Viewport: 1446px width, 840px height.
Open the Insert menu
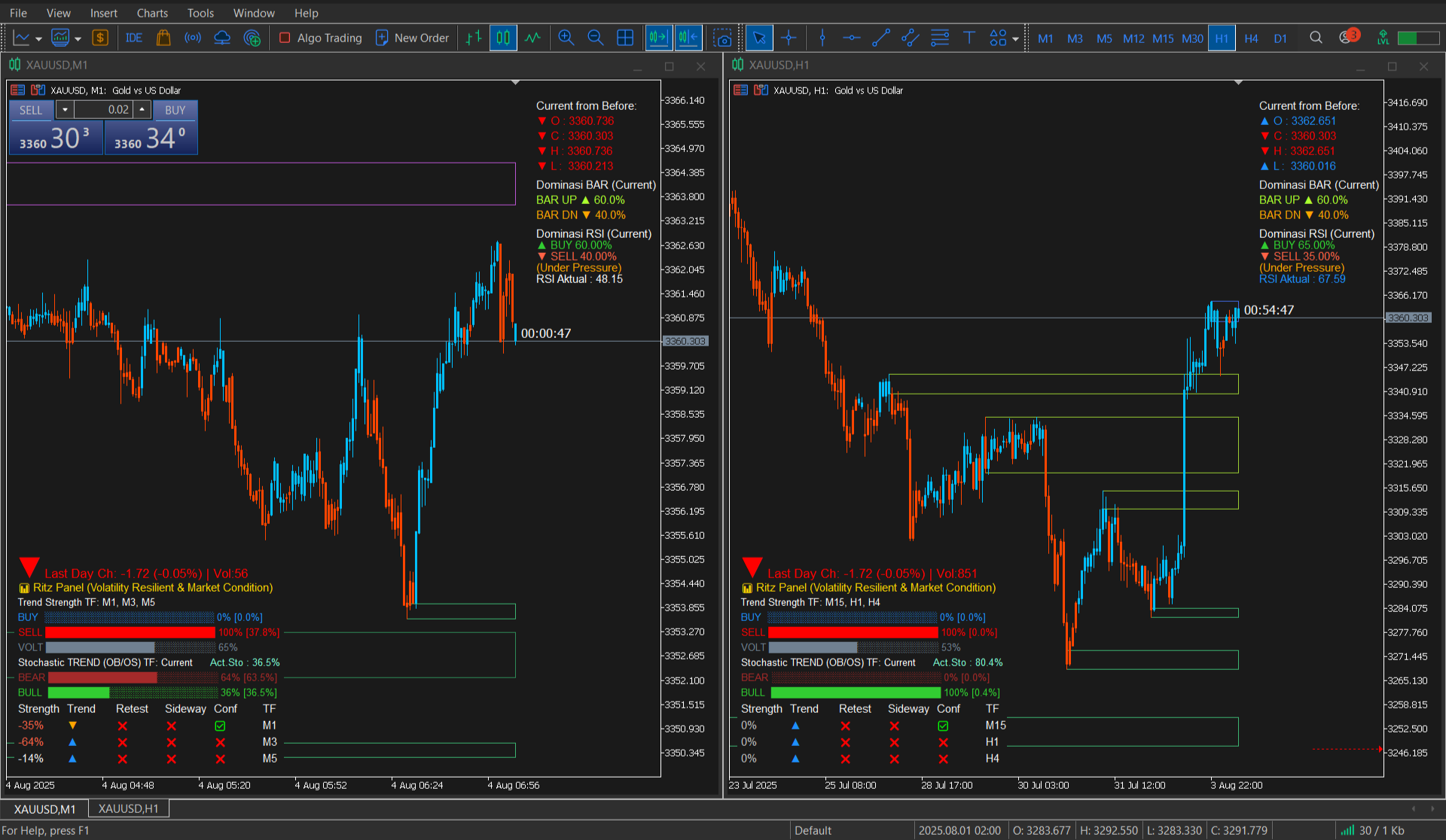[103, 13]
